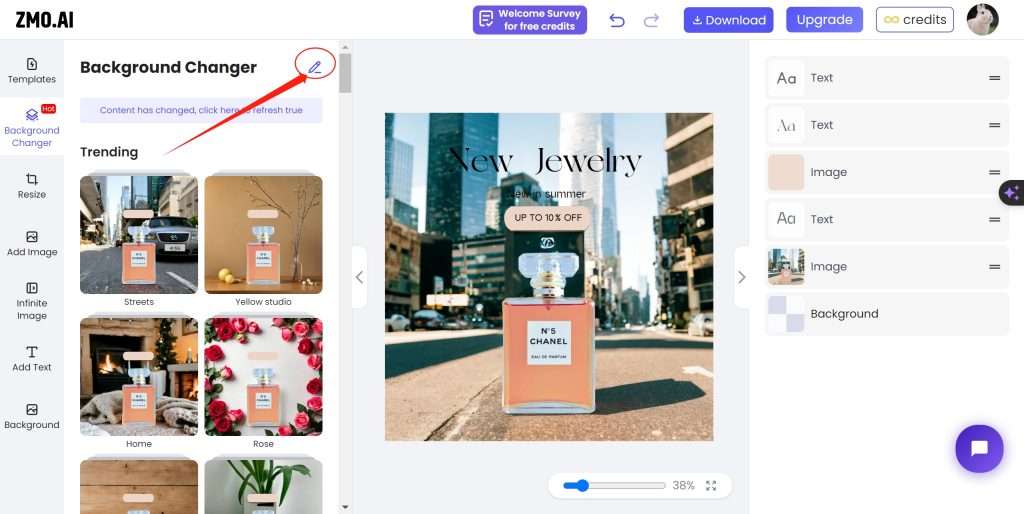Select the Rose background thumbnail
The width and height of the screenshot is (1024, 514).
tap(263, 376)
